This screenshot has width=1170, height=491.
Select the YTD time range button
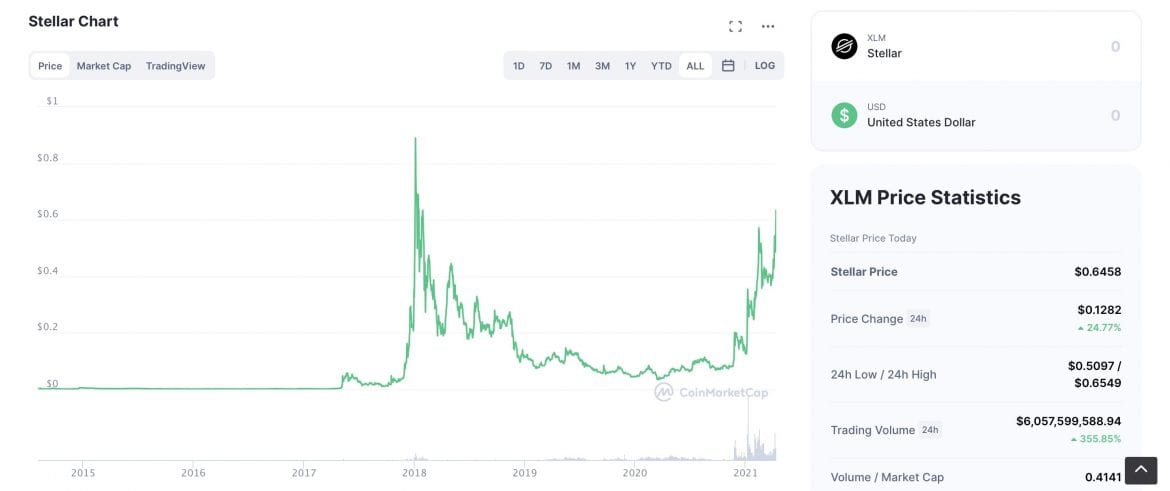pos(661,66)
